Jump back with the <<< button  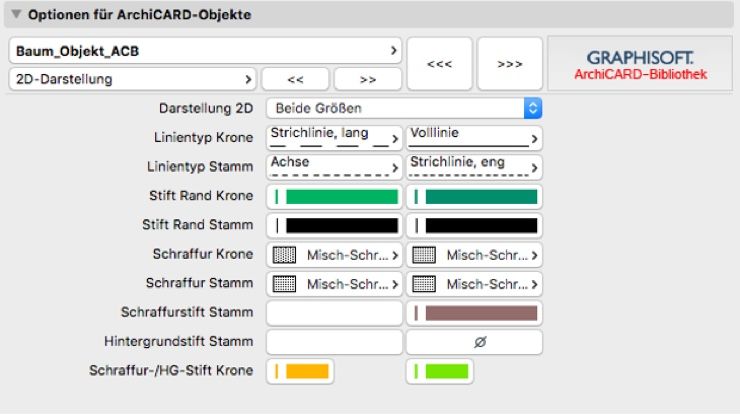pyautogui.click(x=440, y=64)
